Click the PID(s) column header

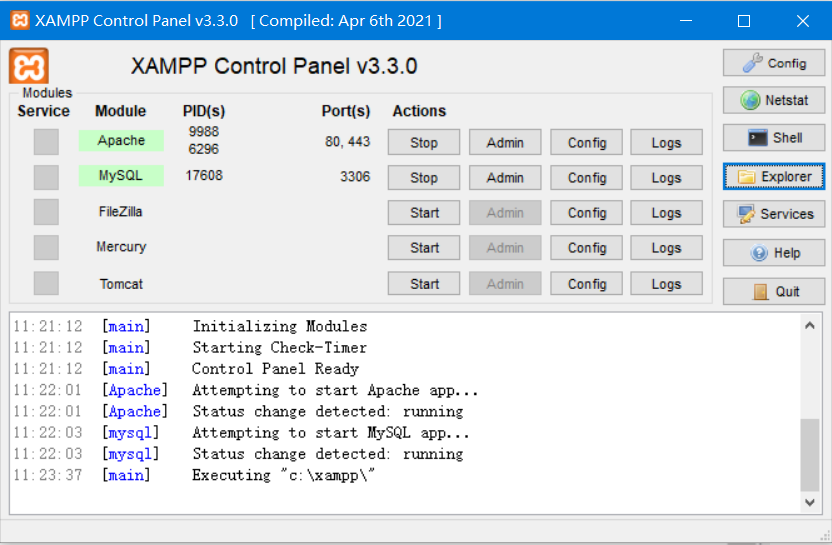tap(204, 111)
